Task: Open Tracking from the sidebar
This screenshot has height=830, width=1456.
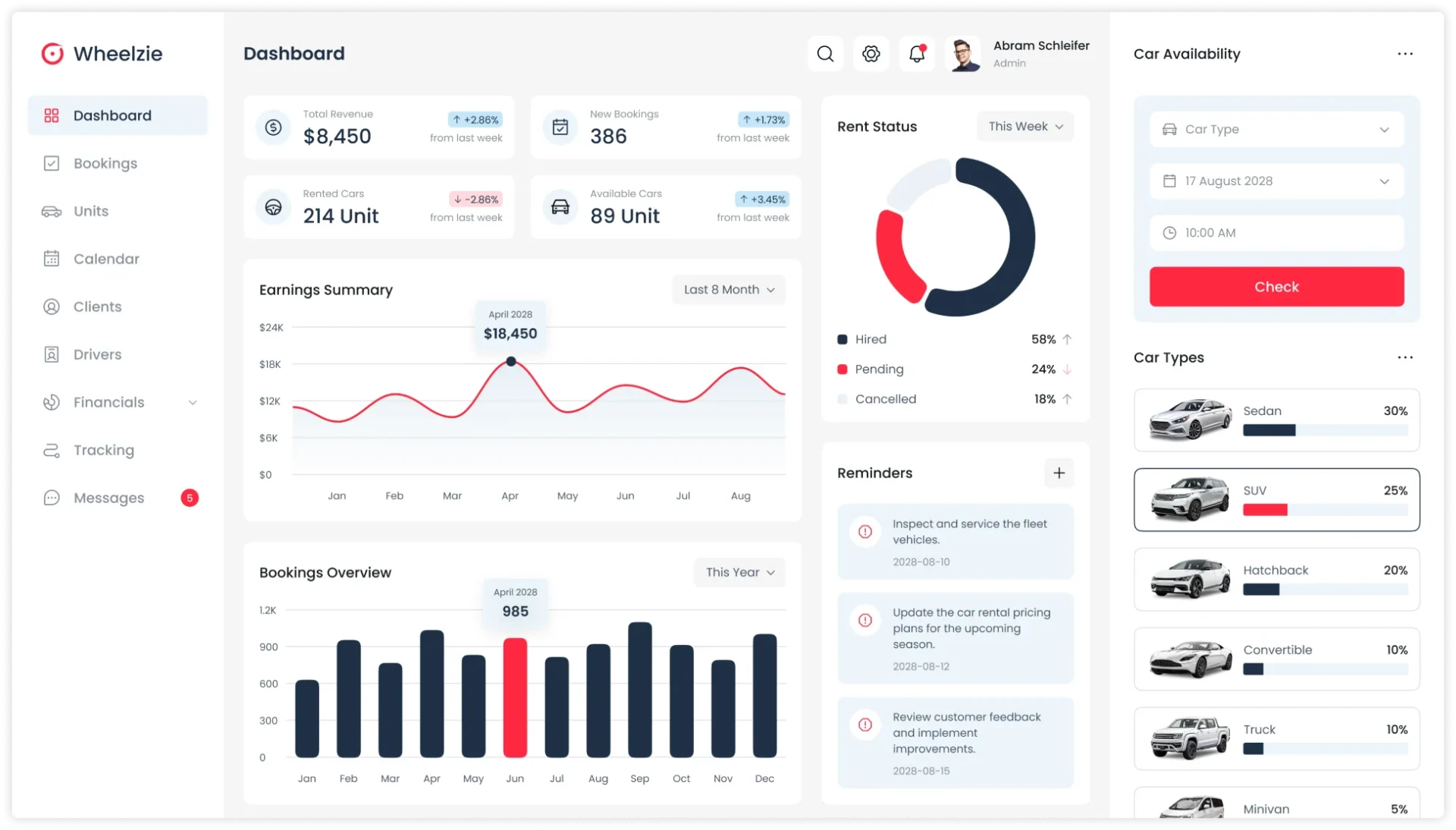Action: tap(103, 451)
